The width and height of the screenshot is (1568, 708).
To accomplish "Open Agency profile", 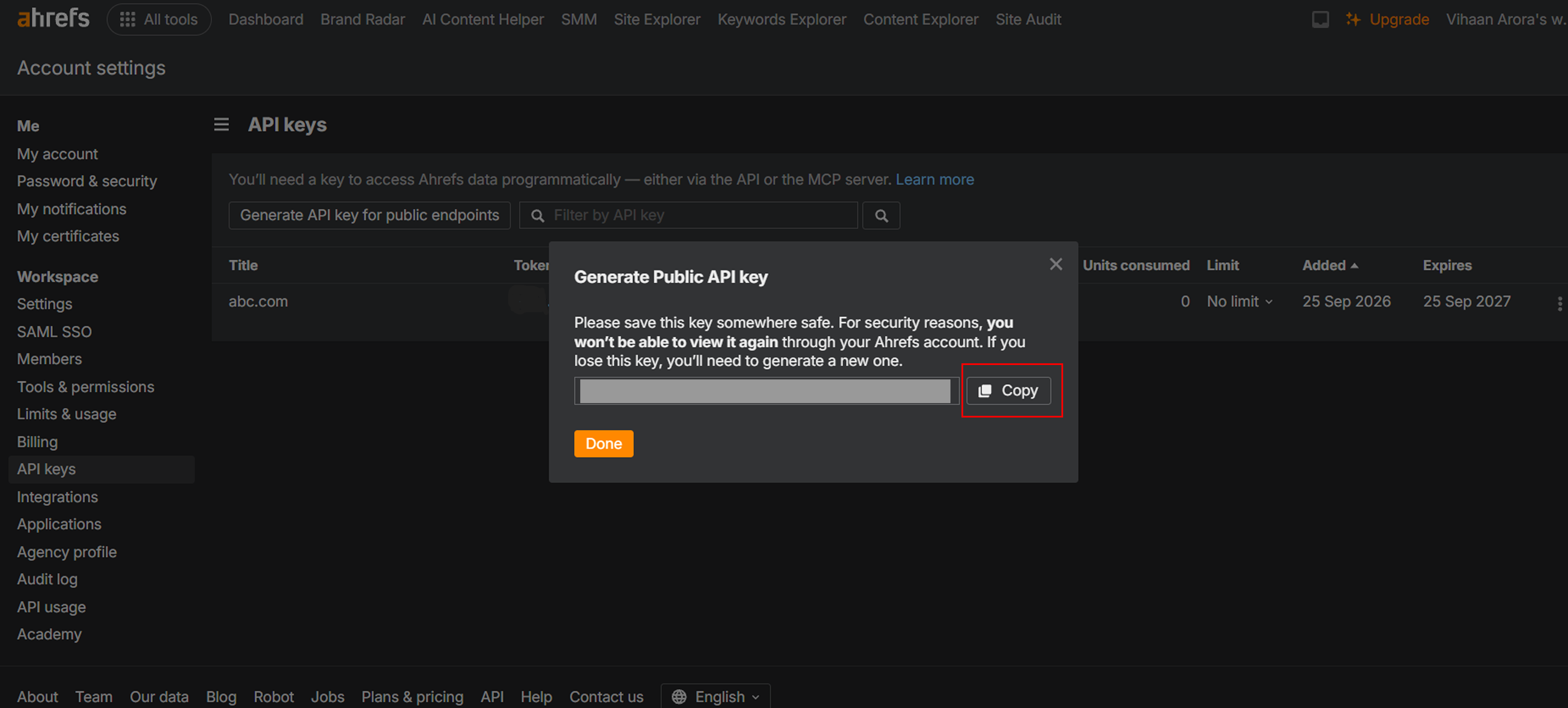I will pos(67,552).
